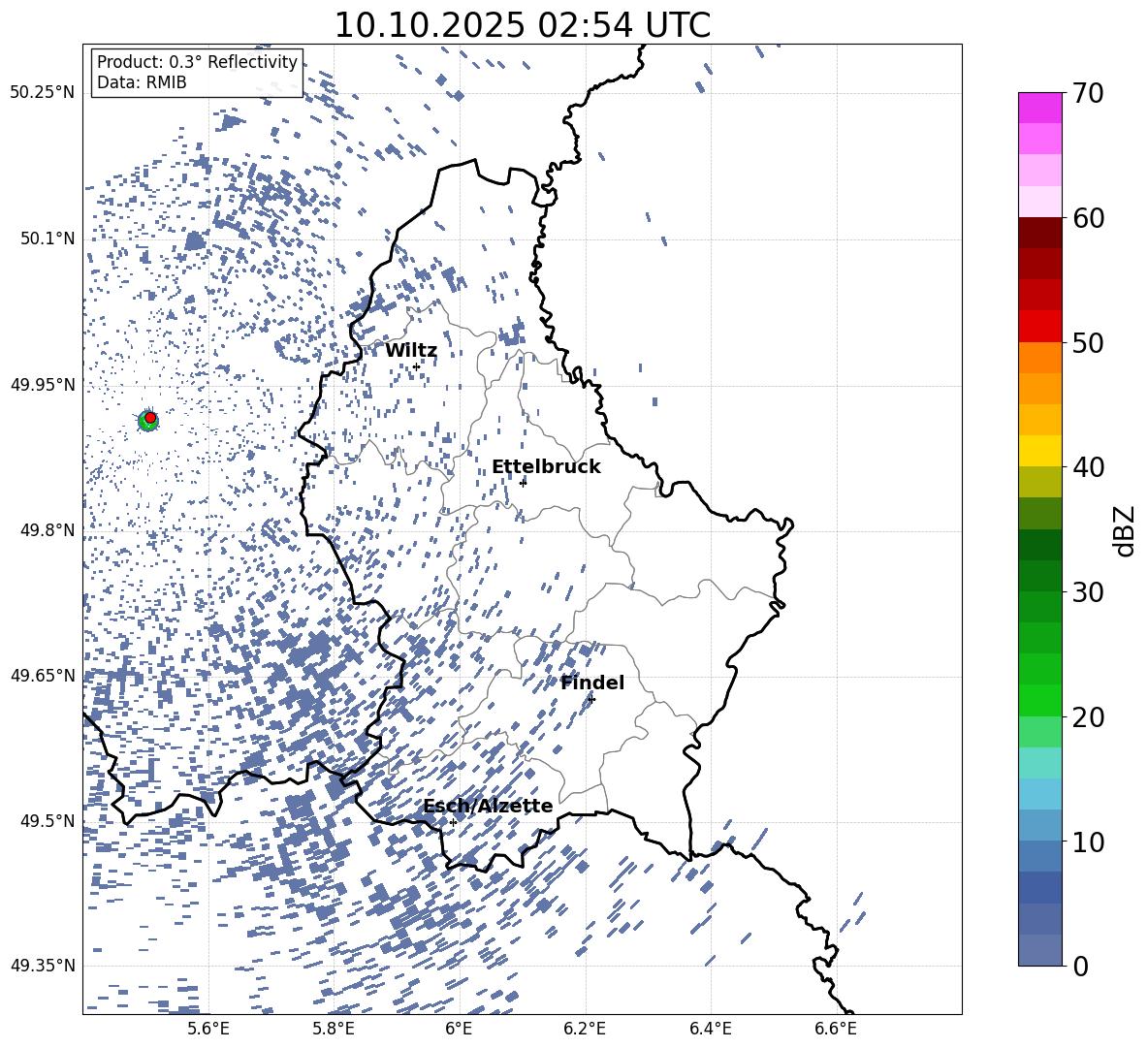Pick the dark maroon swatch below 60

[x=1039, y=233]
